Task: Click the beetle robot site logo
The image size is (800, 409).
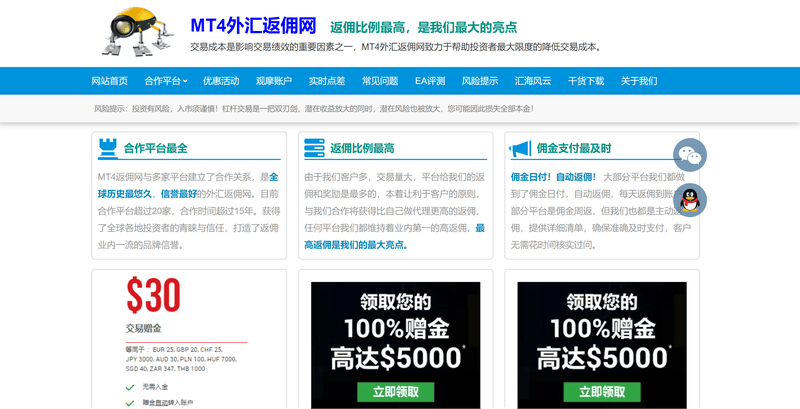Action: click(x=138, y=32)
